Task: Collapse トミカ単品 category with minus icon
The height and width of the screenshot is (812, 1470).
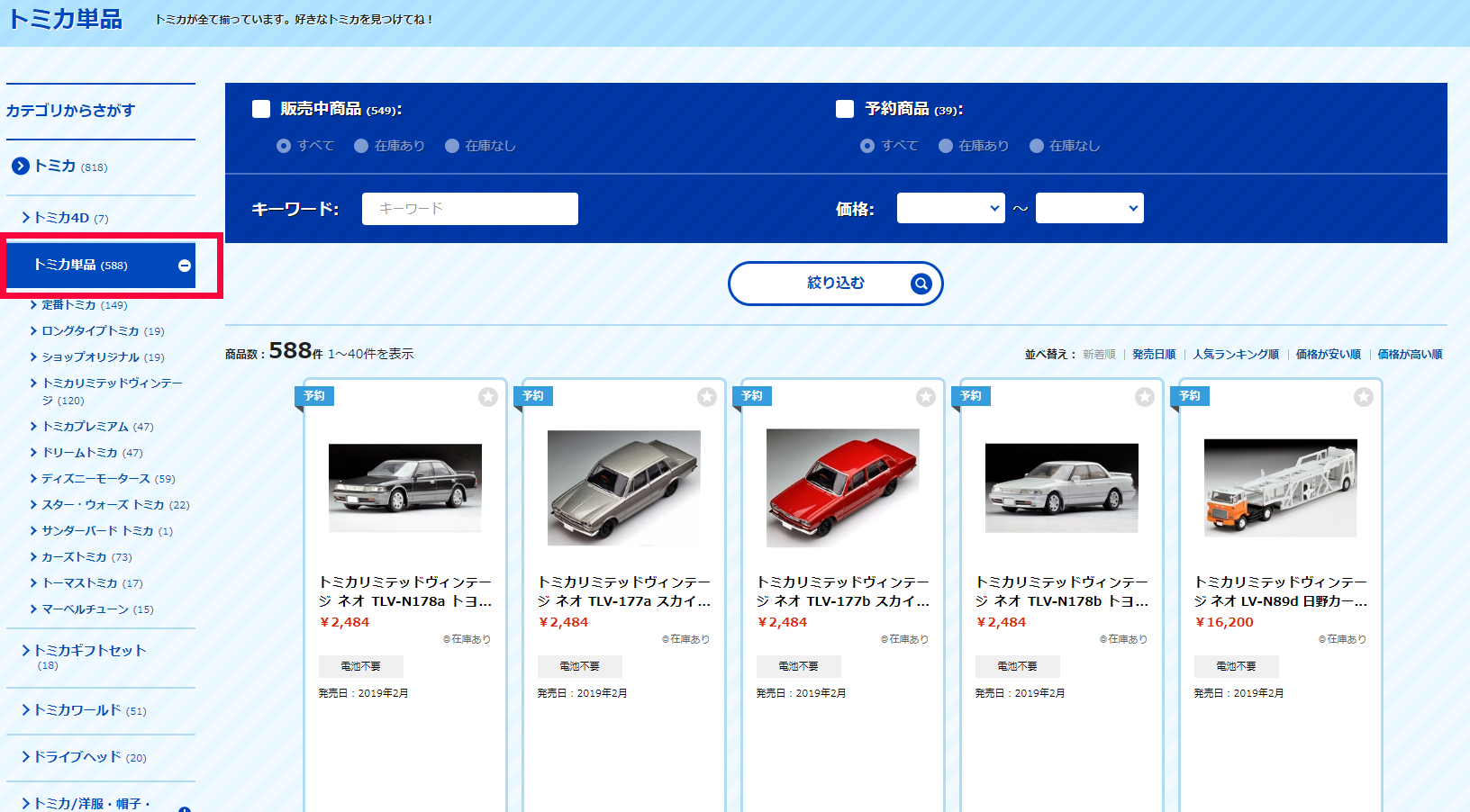Action: (x=185, y=266)
